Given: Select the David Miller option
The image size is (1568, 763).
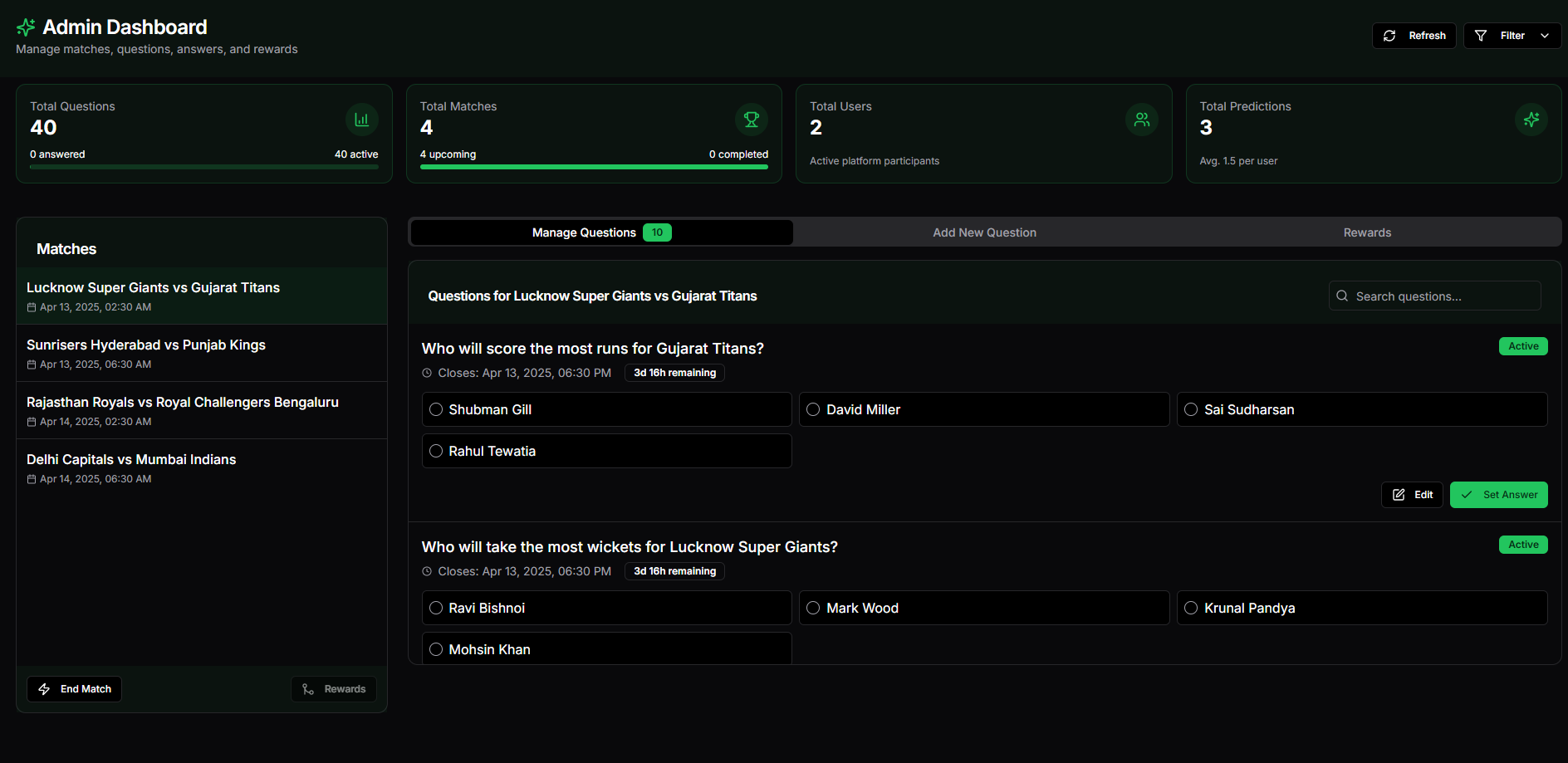Looking at the screenshot, I should click(984, 409).
